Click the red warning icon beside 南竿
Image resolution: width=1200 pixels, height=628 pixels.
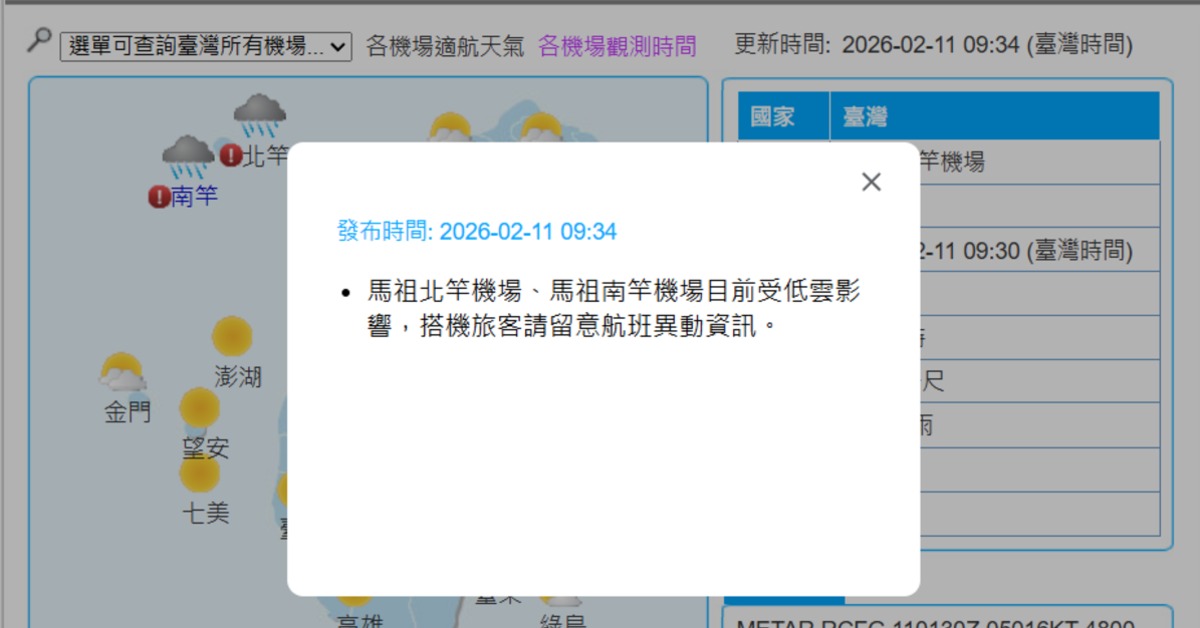point(159,197)
